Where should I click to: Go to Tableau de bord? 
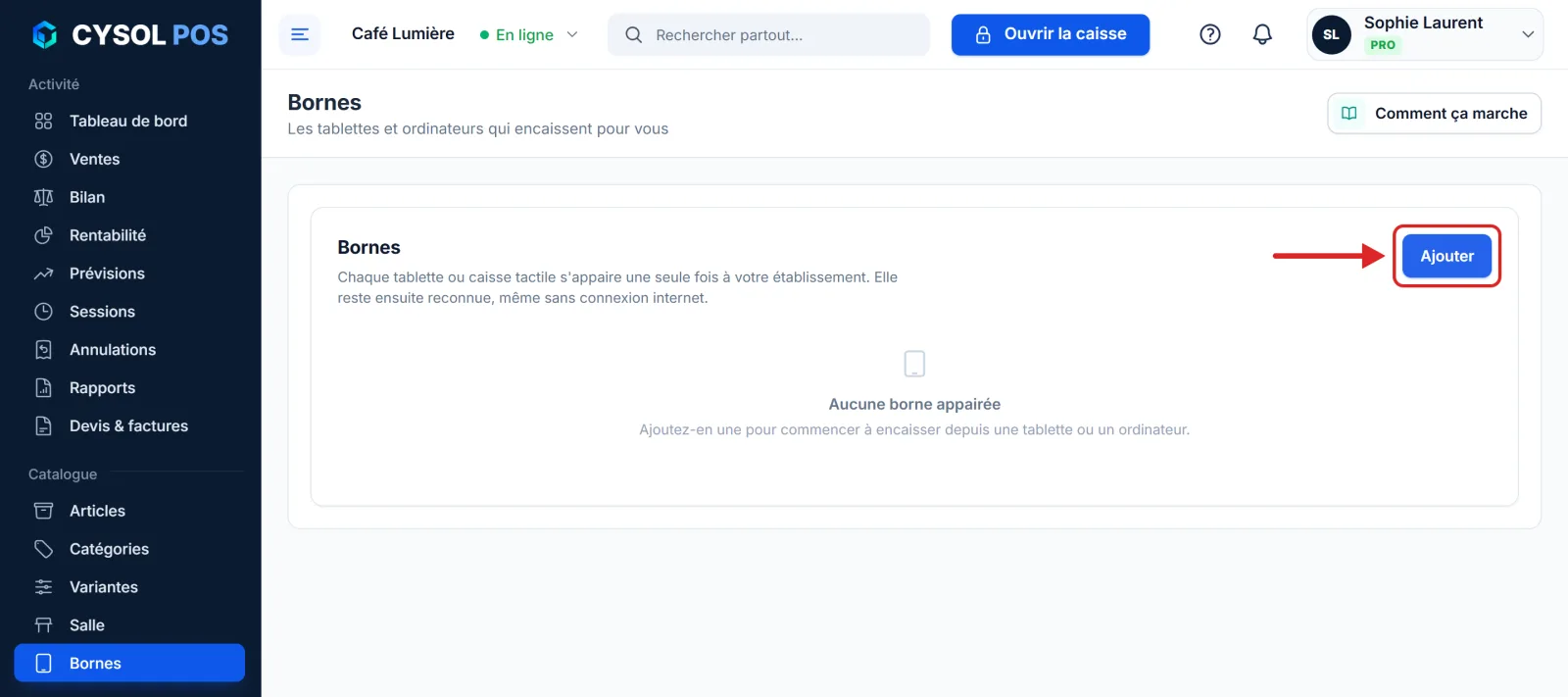point(129,121)
